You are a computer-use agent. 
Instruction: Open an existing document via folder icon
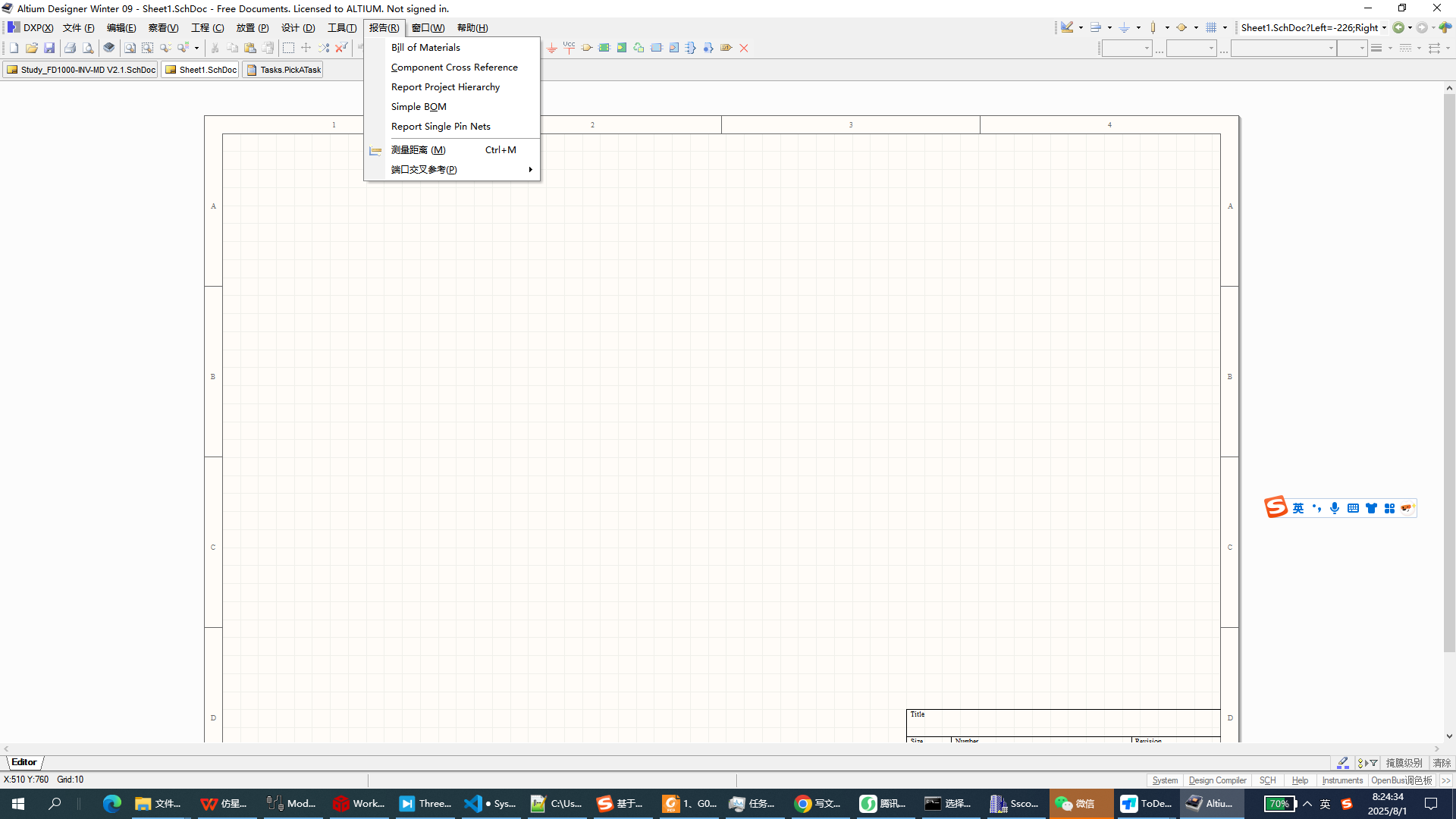point(31,48)
